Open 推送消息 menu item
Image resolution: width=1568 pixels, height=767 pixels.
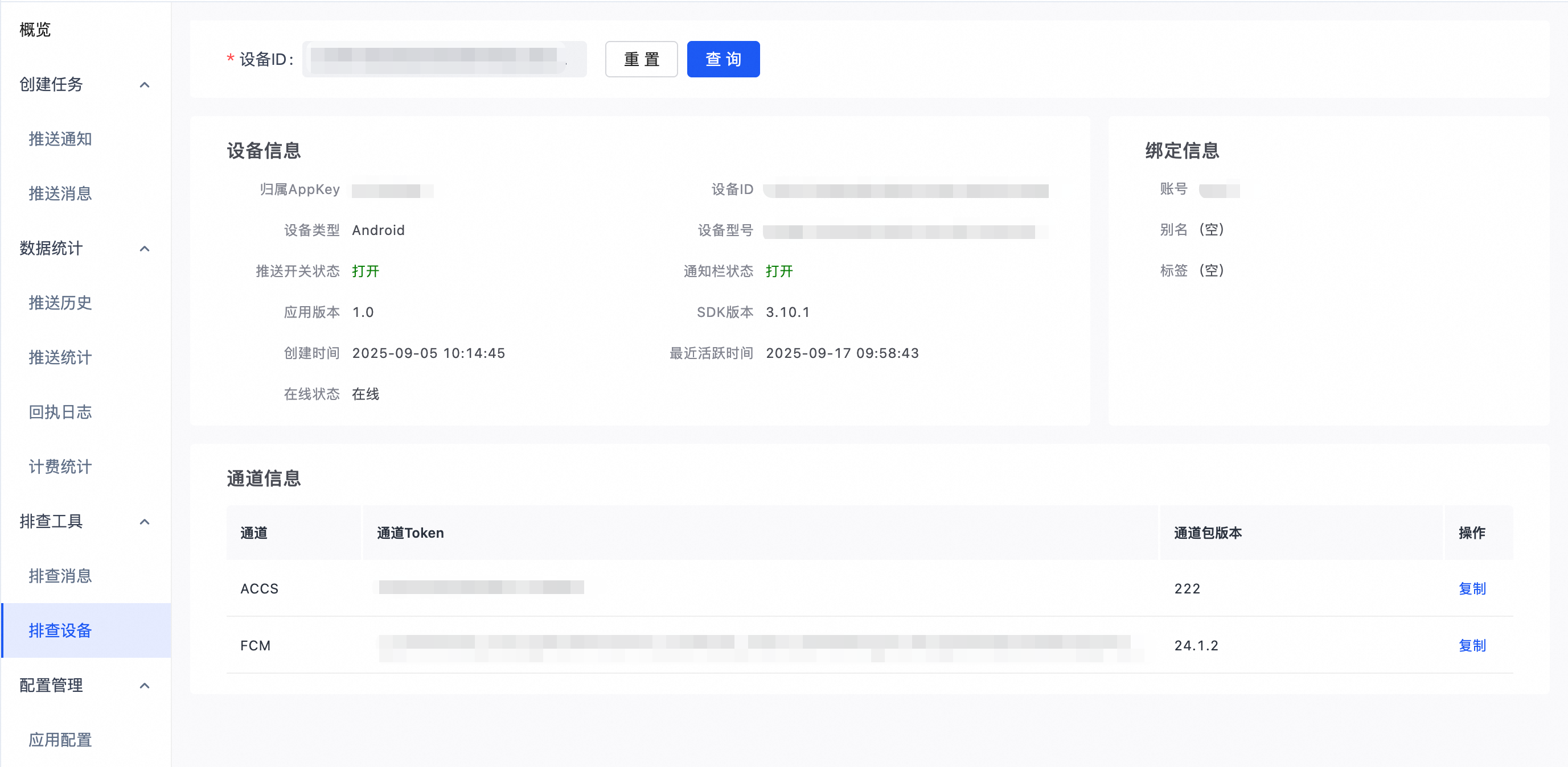point(60,193)
